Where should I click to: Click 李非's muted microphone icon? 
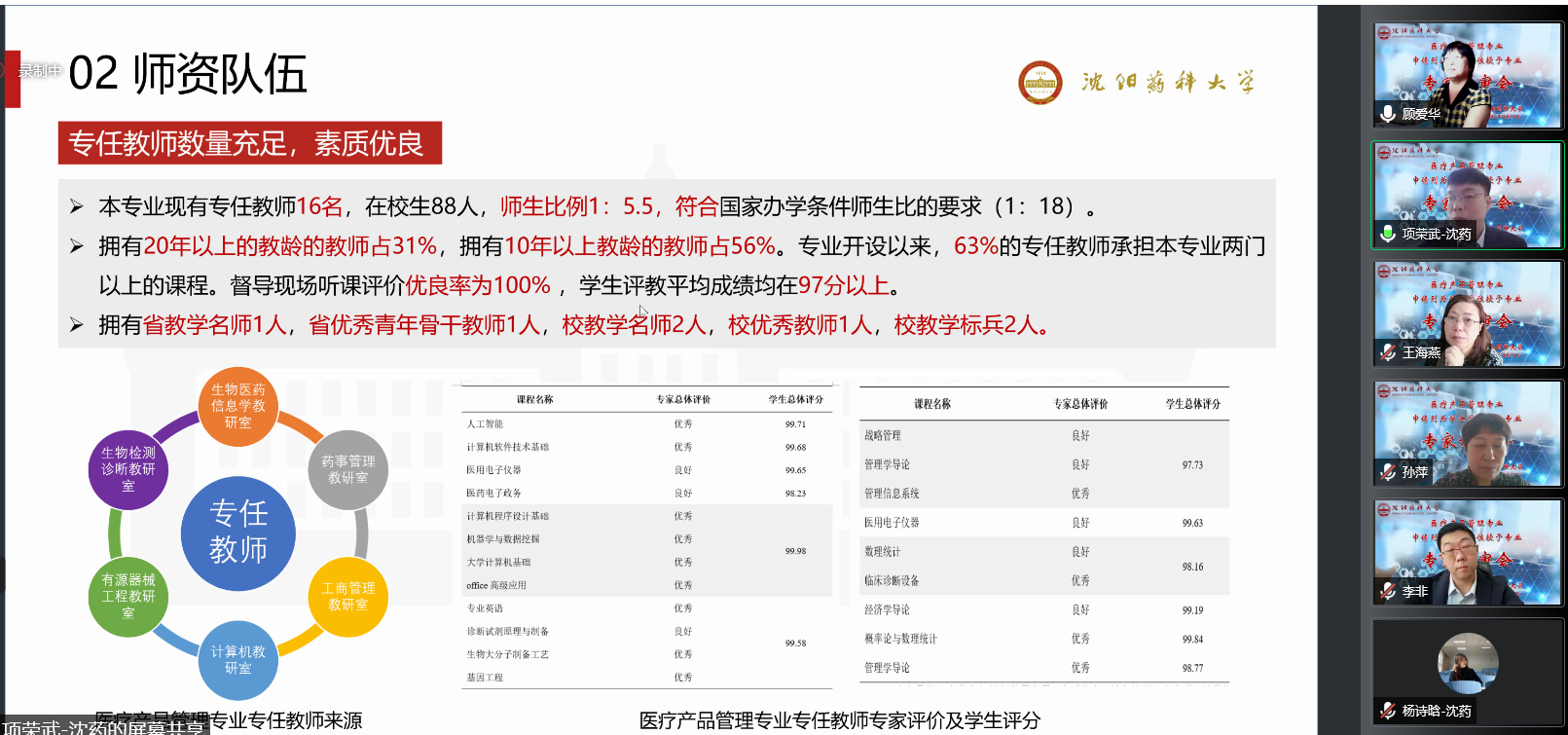click(1388, 591)
